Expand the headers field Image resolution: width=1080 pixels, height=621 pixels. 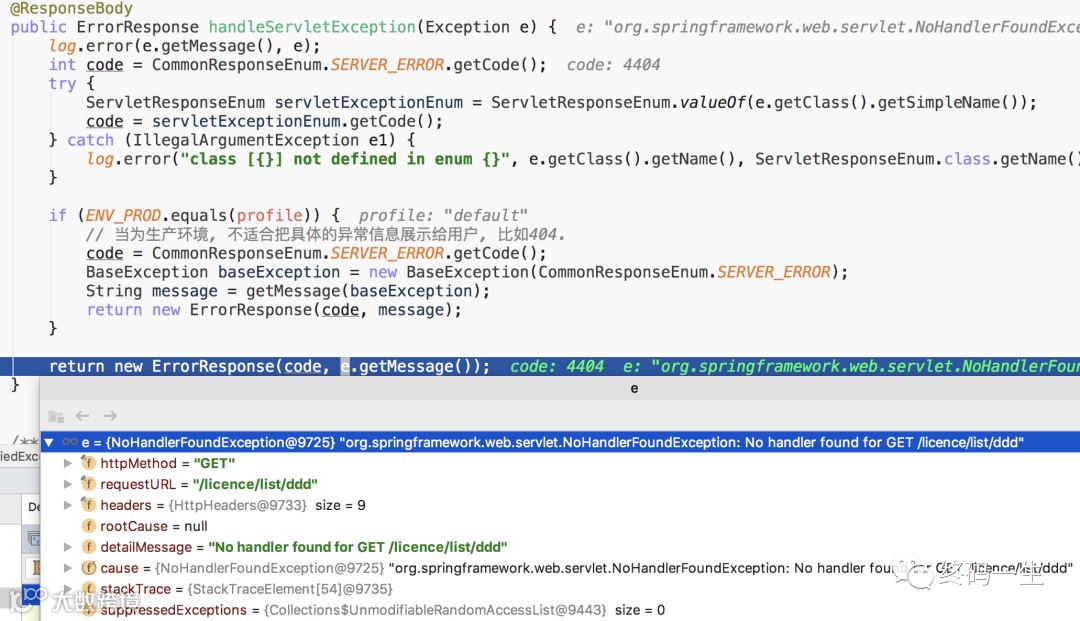point(68,505)
